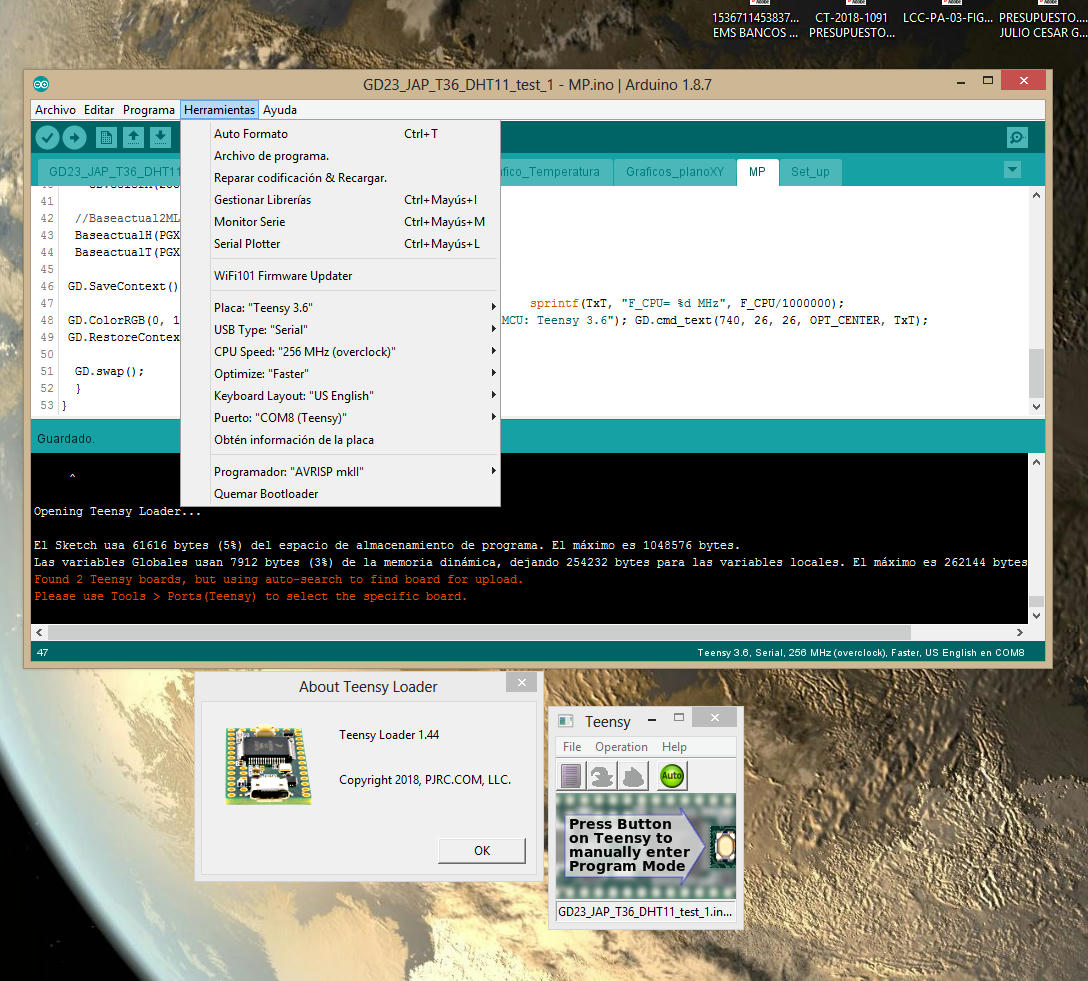Click OK in About Teensy Loader

point(482,851)
